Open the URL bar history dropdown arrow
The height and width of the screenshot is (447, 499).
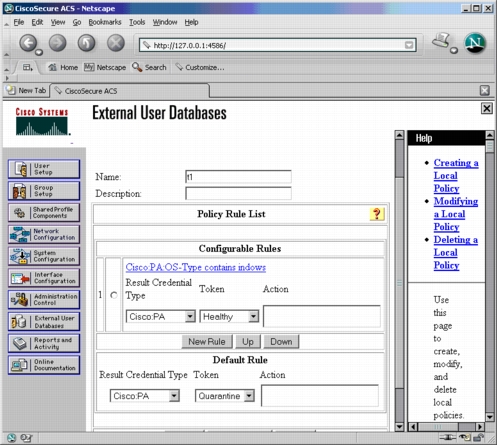click(x=409, y=45)
